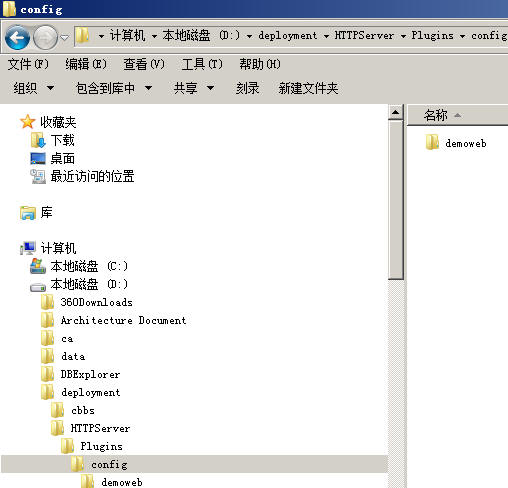Open the 工具(T) menu
Screen dimensions: 508x488
coord(202,64)
